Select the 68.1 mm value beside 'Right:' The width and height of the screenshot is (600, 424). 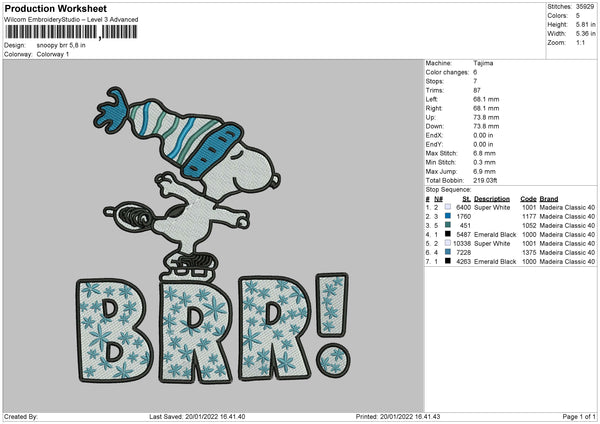click(x=486, y=108)
